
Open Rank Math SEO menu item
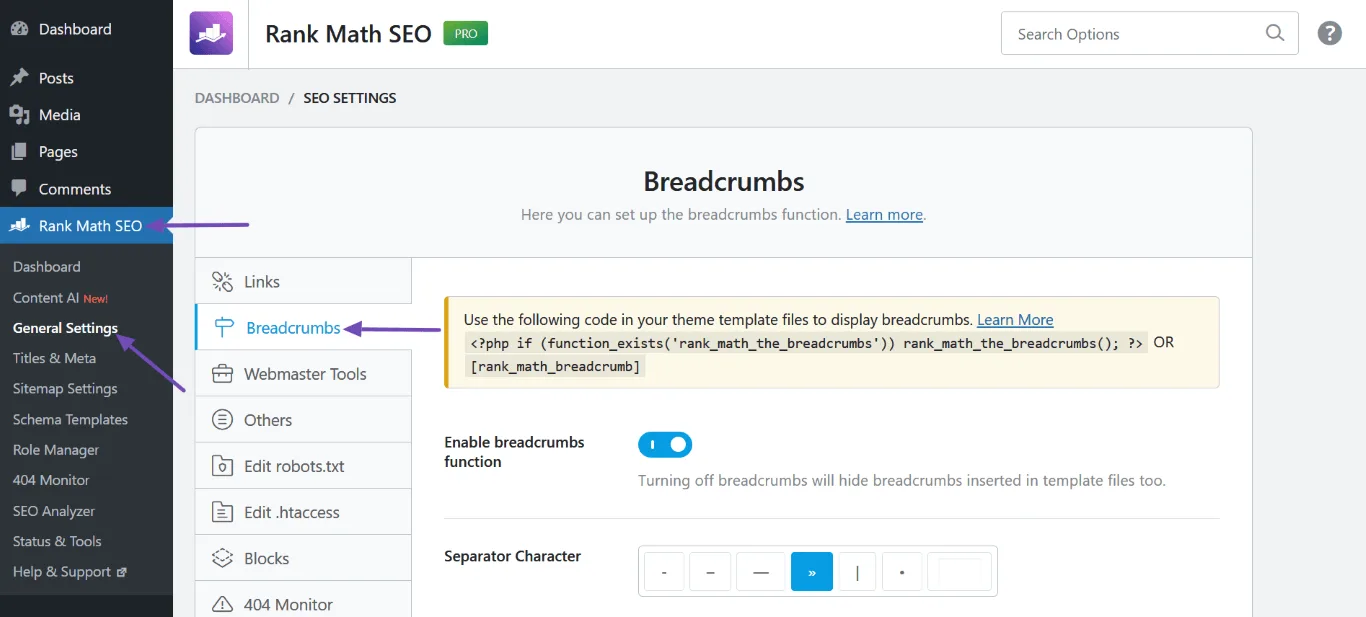point(86,226)
